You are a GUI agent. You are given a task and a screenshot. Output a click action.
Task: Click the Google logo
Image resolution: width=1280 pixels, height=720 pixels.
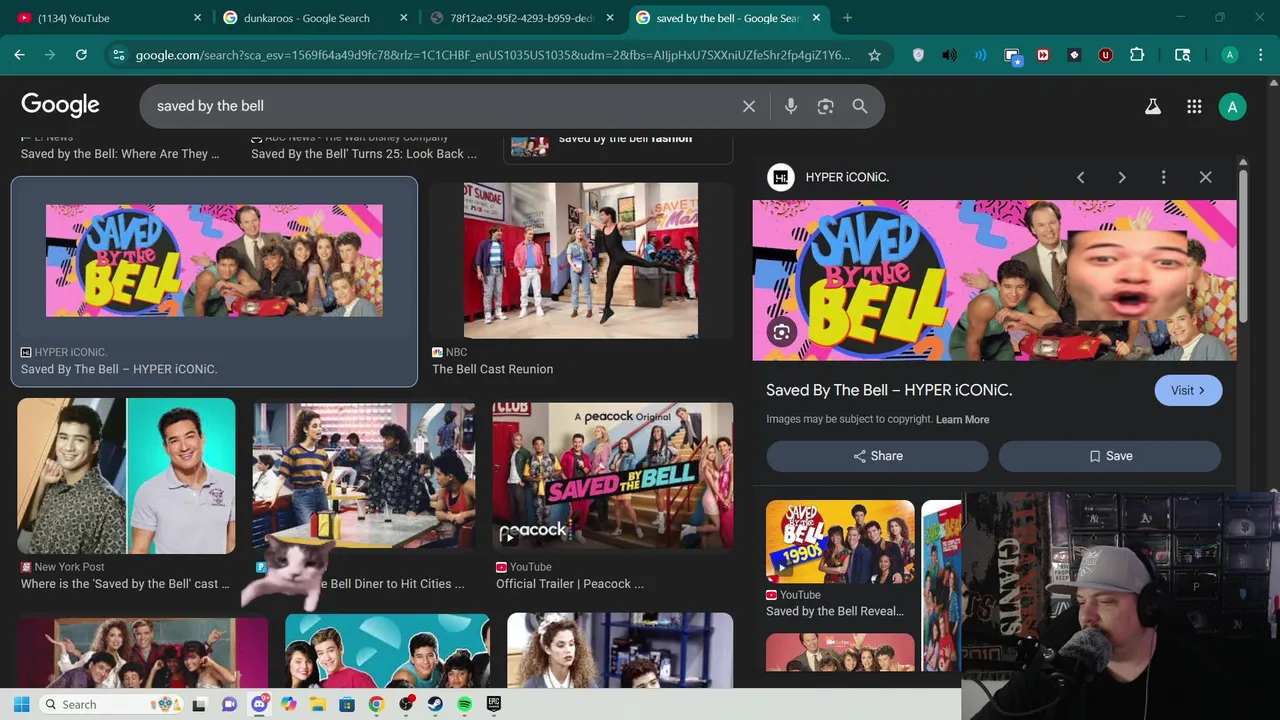[x=60, y=105]
